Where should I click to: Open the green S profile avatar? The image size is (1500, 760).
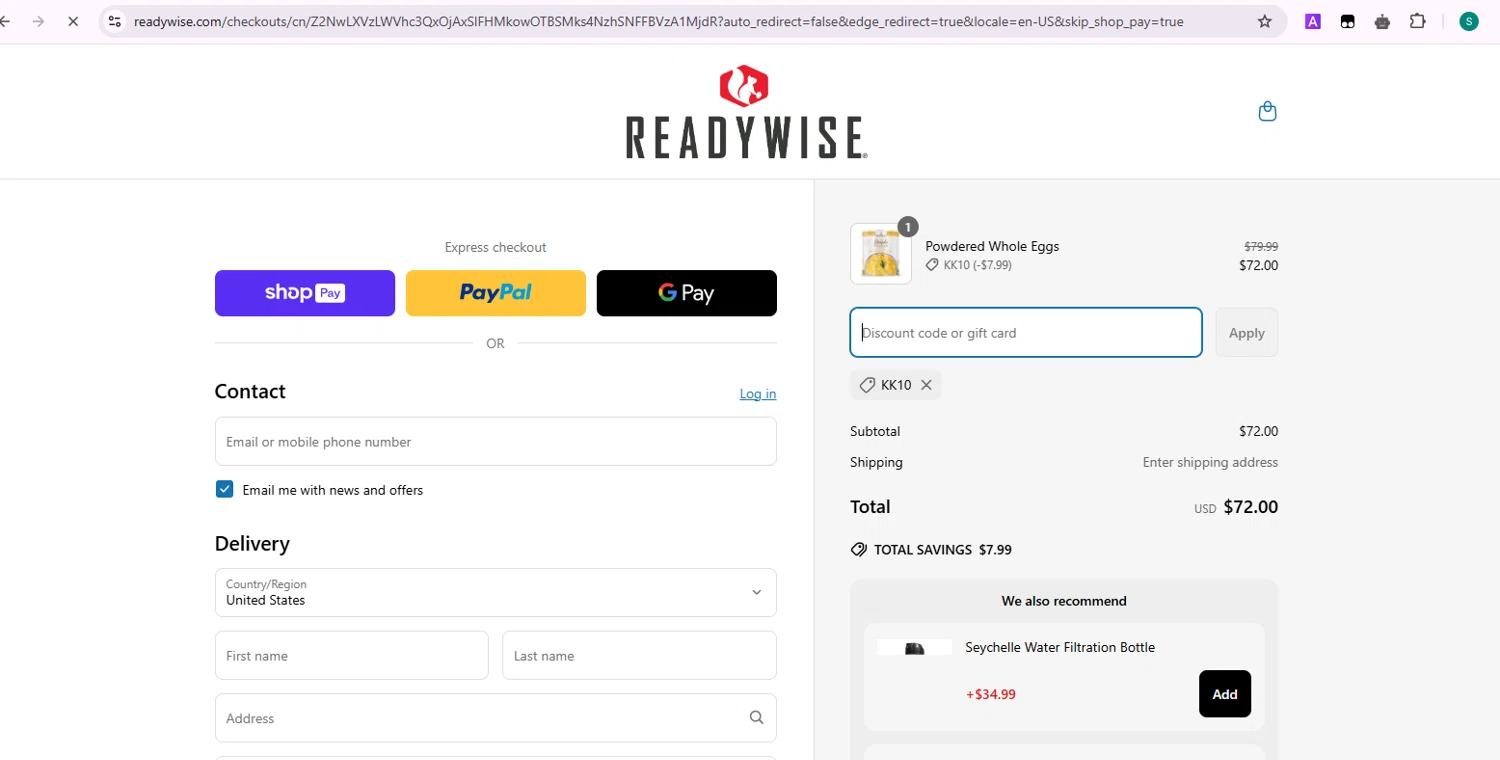pos(1469,21)
